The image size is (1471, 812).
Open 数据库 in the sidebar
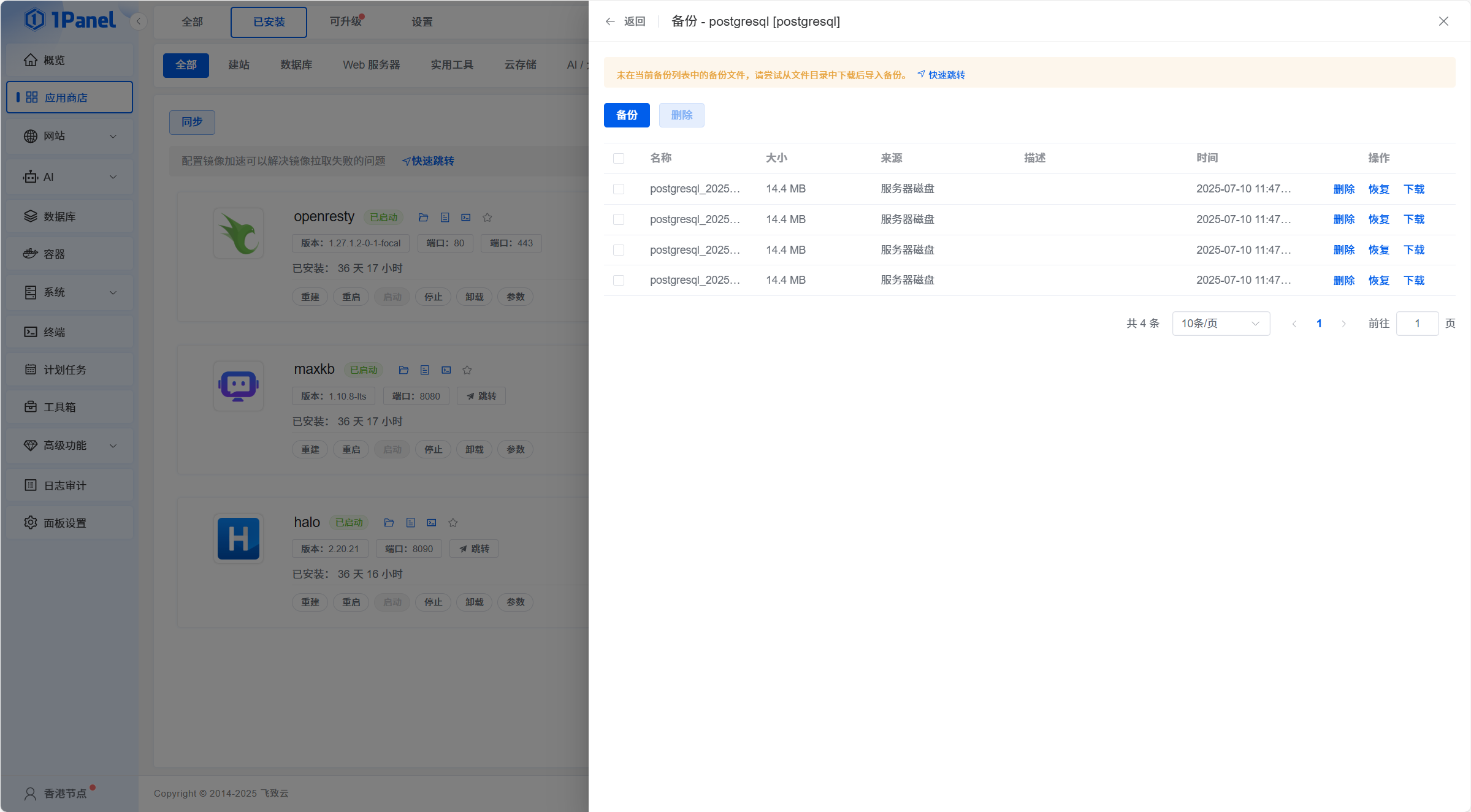pos(59,216)
